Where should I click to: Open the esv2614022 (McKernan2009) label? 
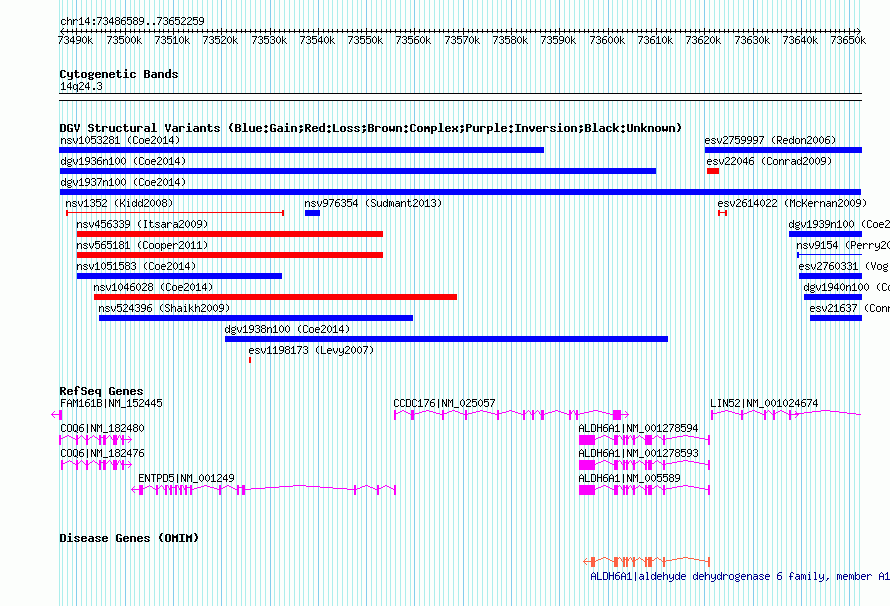tap(792, 203)
